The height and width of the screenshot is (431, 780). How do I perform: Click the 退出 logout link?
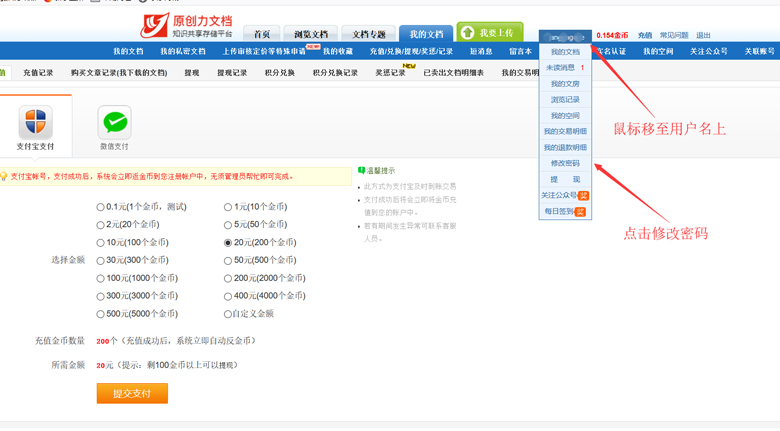703,35
